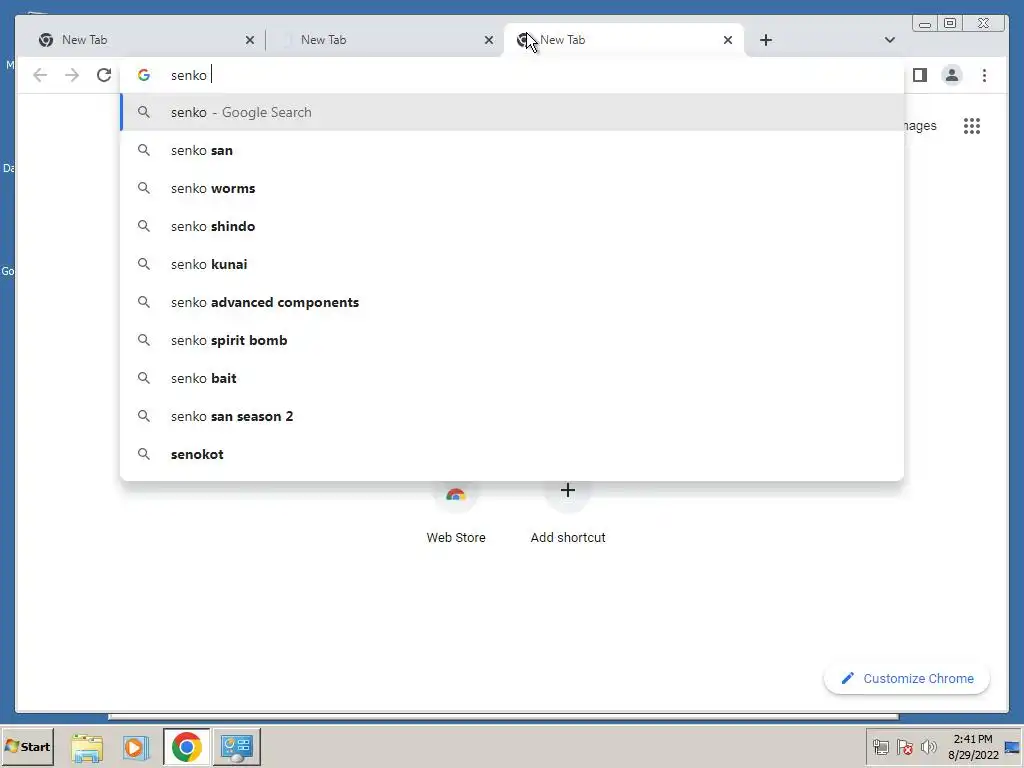Image resolution: width=1024 pixels, height=768 pixels.
Task: Click the Google G icon in the omnibox
Action: click(x=144, y=75)
